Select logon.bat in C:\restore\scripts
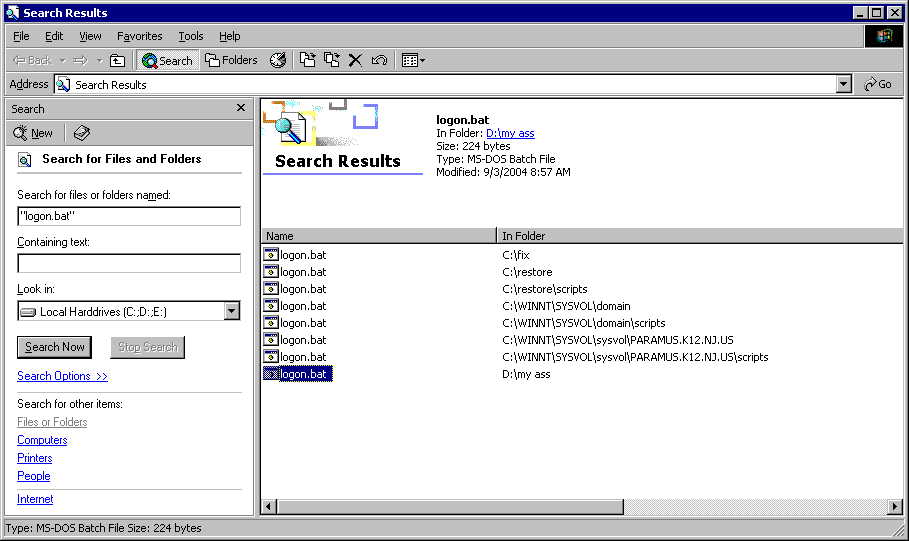Image resolution: width=909 pixels, height=541 pixels. (303, 289)
